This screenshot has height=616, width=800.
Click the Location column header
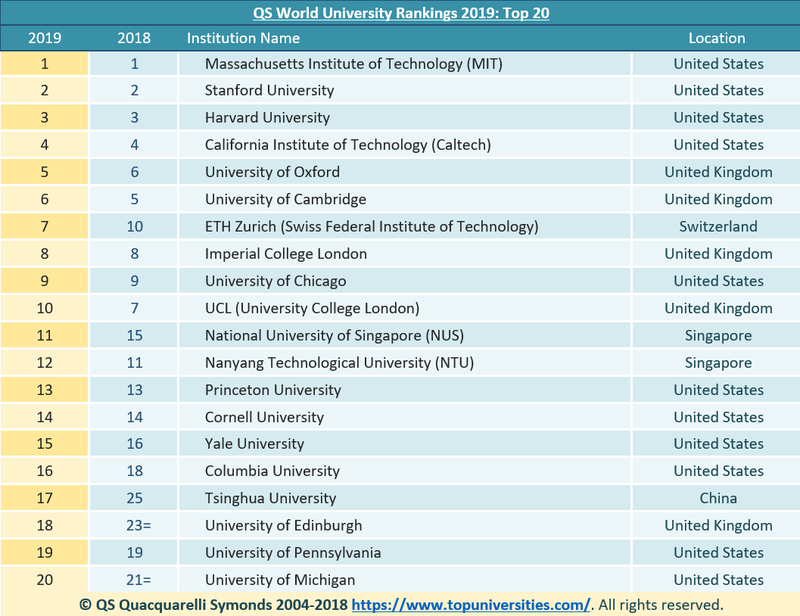(x=717, y=38)
